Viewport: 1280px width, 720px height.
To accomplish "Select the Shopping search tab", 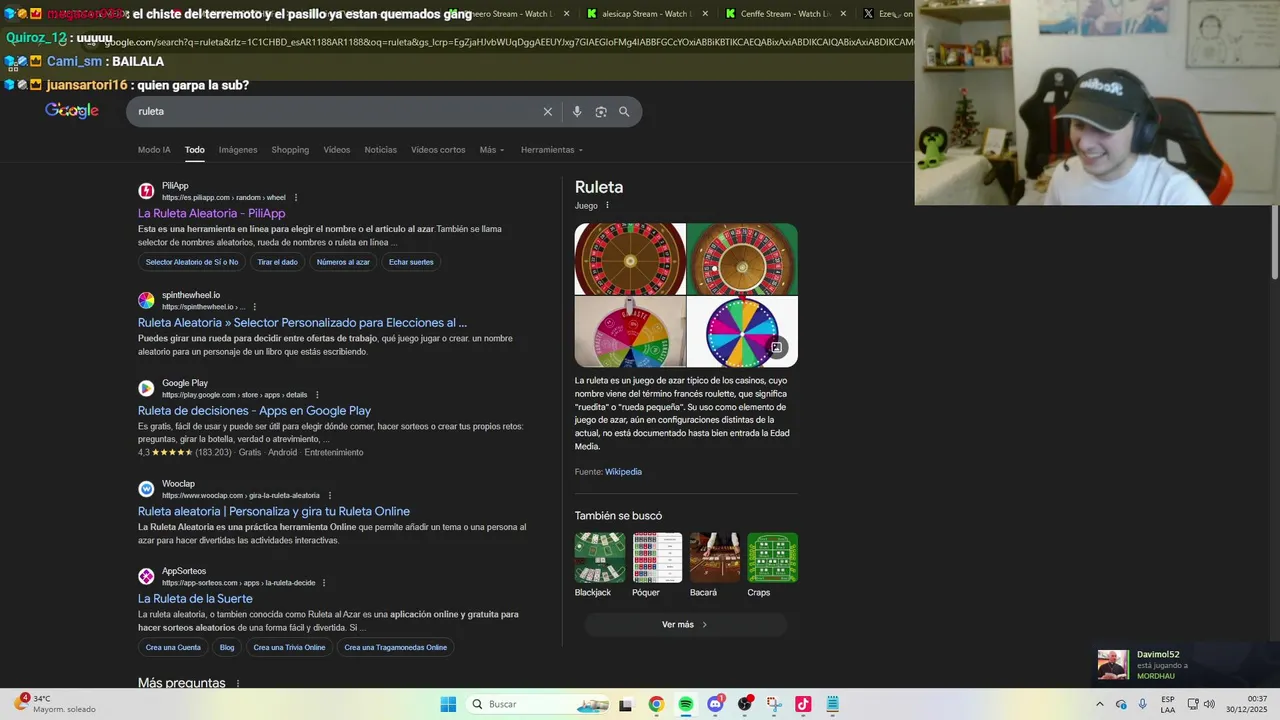I will pyautogui.click(x=290, y=150).
